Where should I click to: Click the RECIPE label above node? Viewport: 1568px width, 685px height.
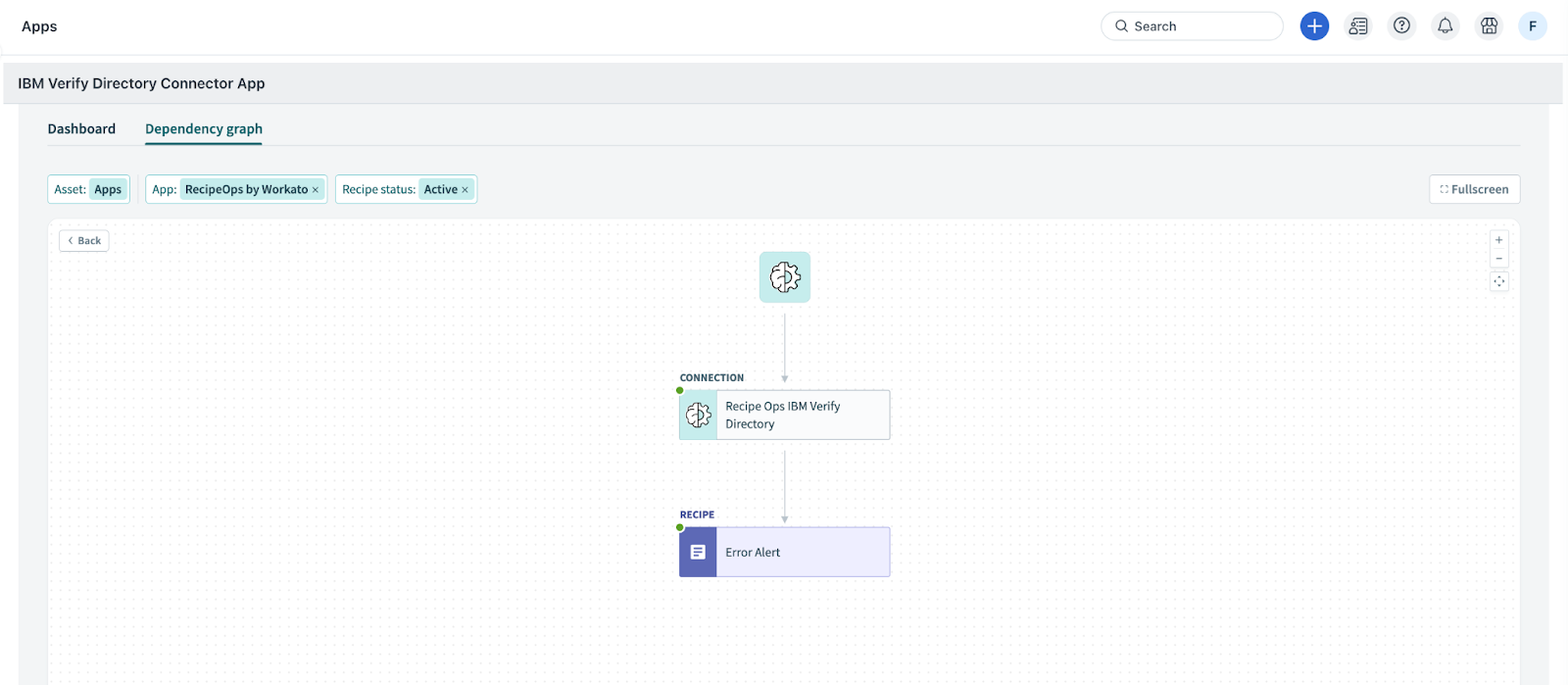697,515
